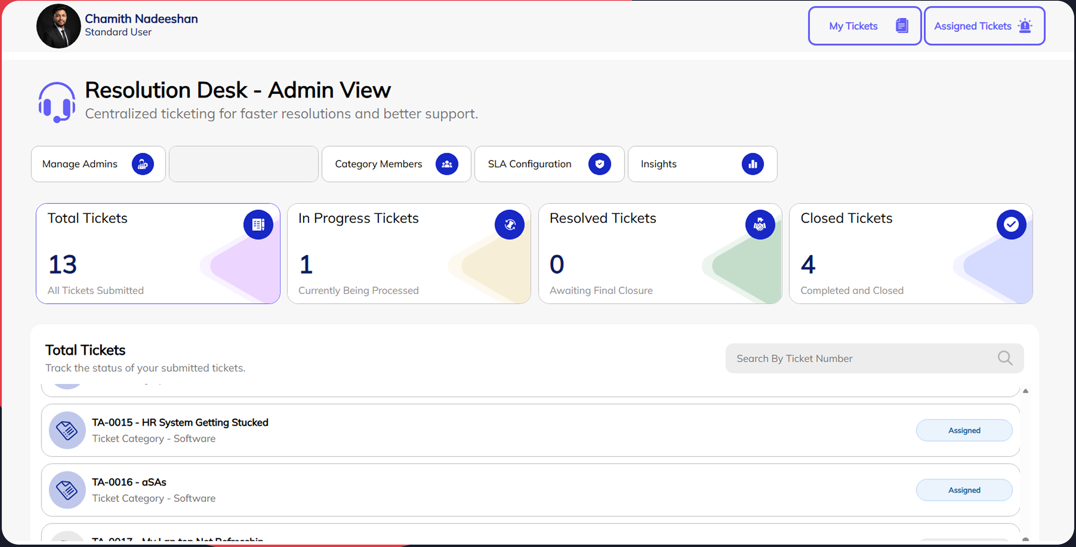Click the headset Resolution Desk logo
1076x547 pixels.
(x=56, y=102)
